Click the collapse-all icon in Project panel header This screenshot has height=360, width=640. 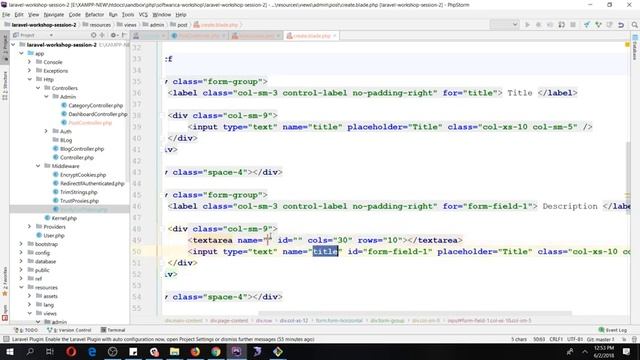pos(102,36)
